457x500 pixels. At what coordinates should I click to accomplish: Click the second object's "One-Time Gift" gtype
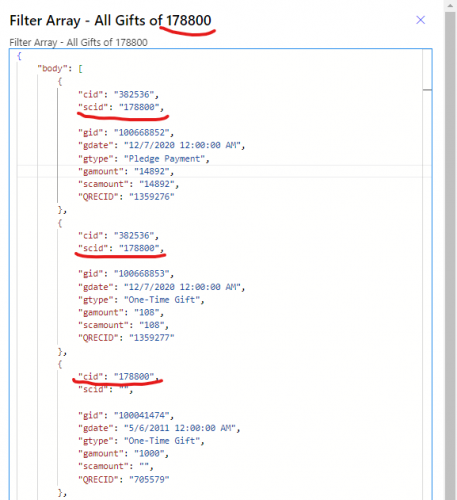pyautogui.click(x=162, y=299)
